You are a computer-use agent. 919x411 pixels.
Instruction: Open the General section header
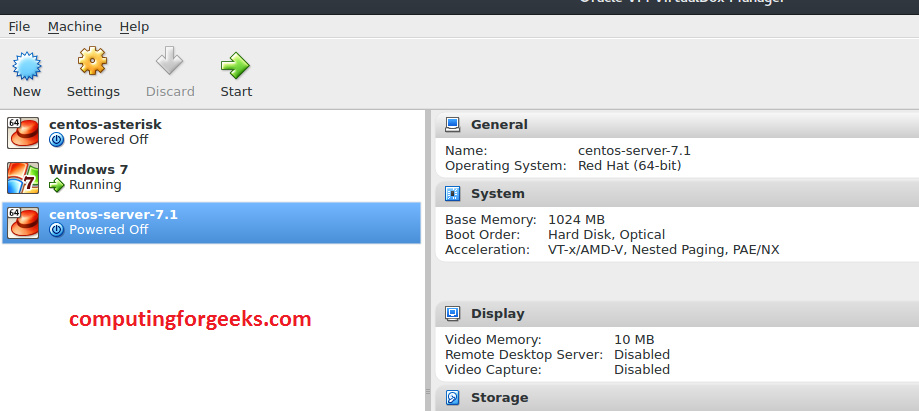[677, 124]
